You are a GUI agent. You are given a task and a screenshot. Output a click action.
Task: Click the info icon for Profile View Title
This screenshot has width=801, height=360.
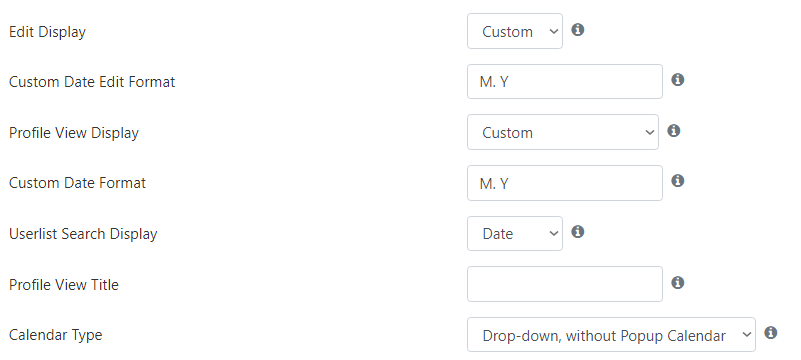677,282
